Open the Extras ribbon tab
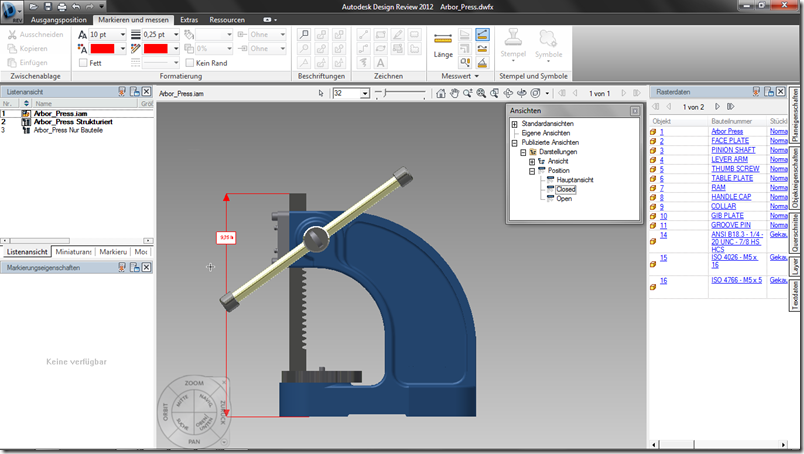Image resolution: width=804 pixels, height=454 pixels. click(x=189, y=19)
